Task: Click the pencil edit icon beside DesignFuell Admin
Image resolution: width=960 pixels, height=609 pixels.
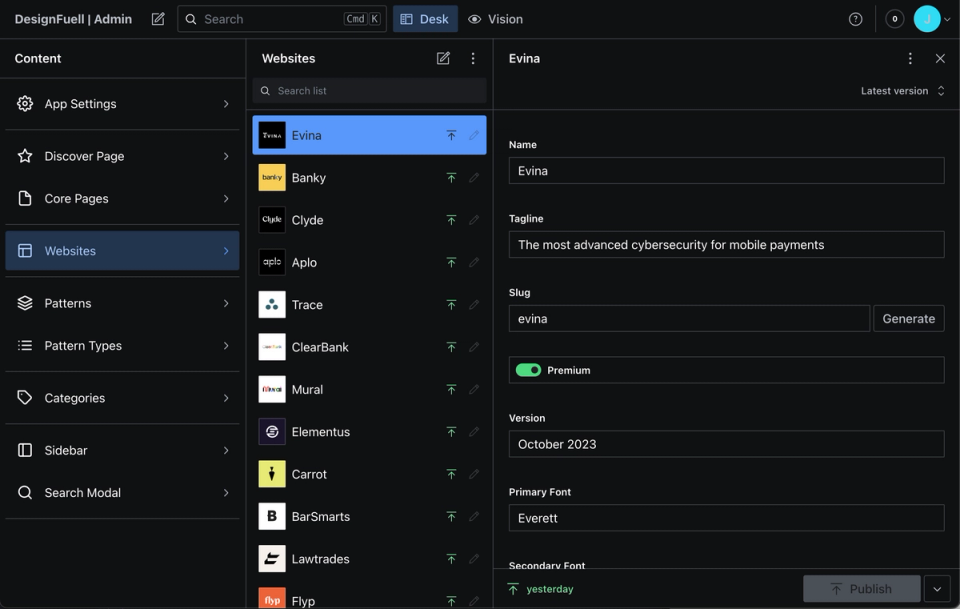Action: pos(157,18)
